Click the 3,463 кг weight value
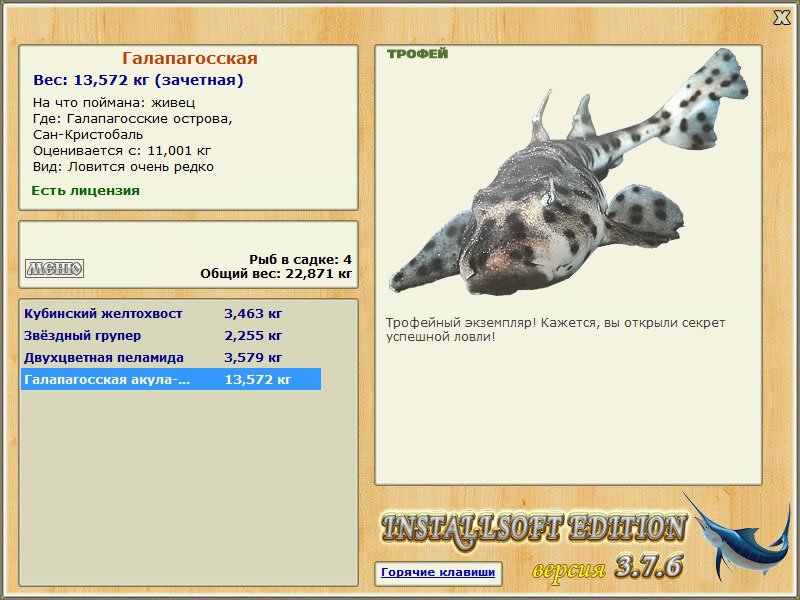 tap(253, 314)
